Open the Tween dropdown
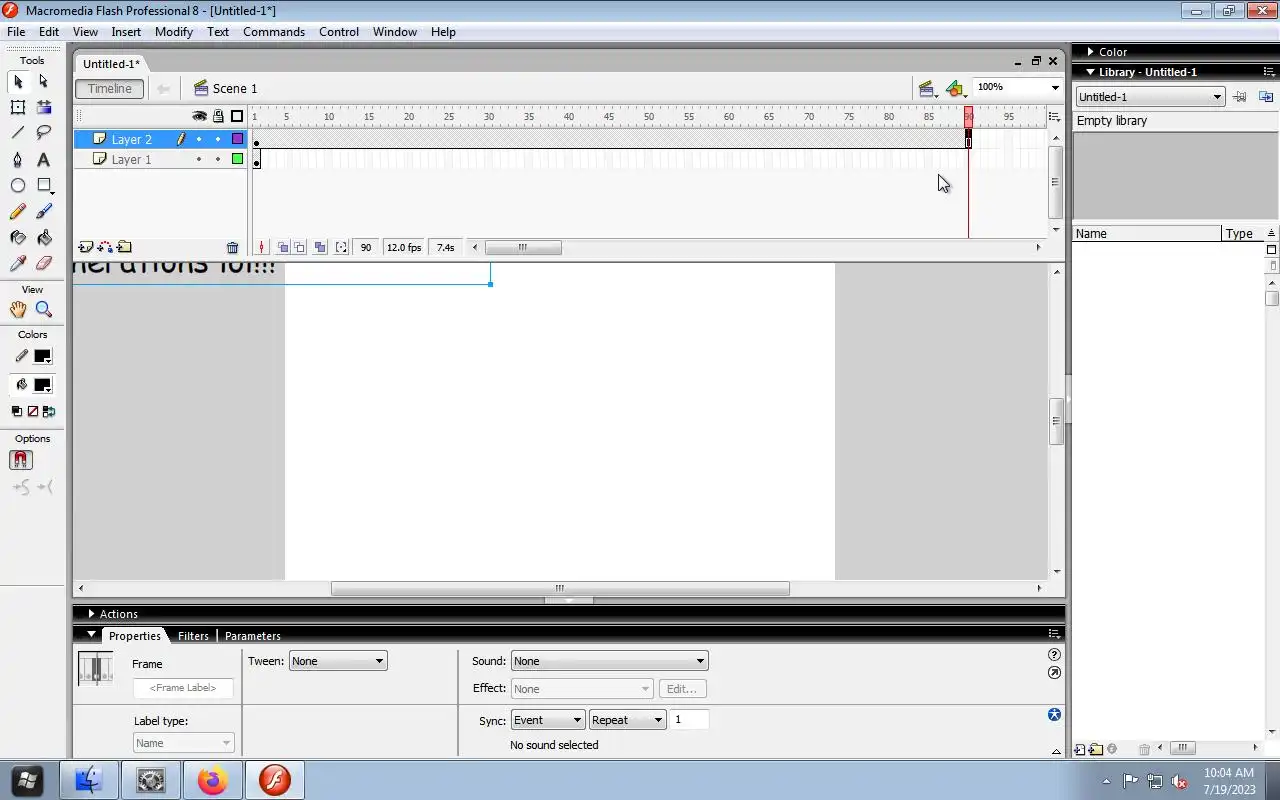The width and height of the screenshot is (1280, 800). pos(338,661)
